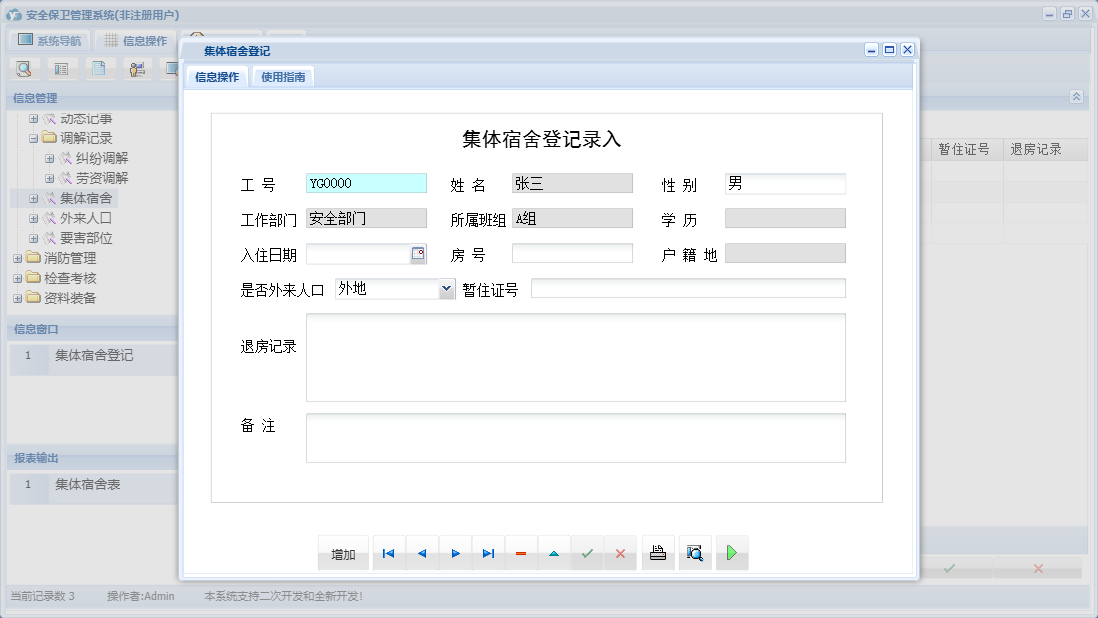Click the green run arrow icon
Image resolution: width=1098 pixels, height=618 pixels.
click(731, 551)
